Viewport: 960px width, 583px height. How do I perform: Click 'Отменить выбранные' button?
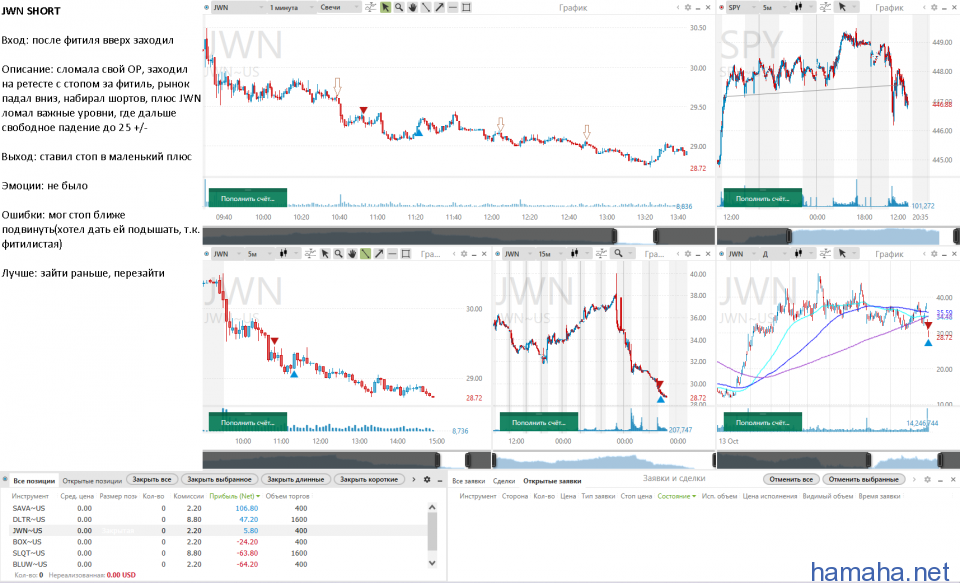(863, 480)
